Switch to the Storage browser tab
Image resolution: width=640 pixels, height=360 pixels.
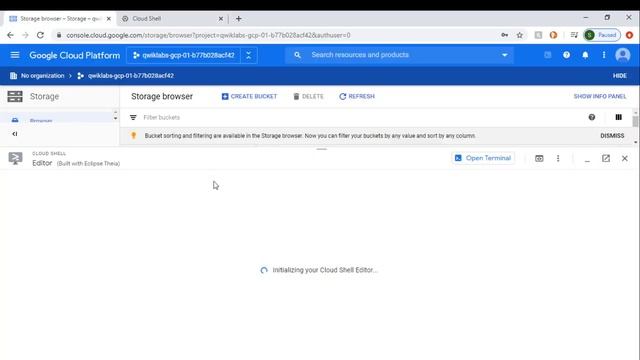click(59, 19)
